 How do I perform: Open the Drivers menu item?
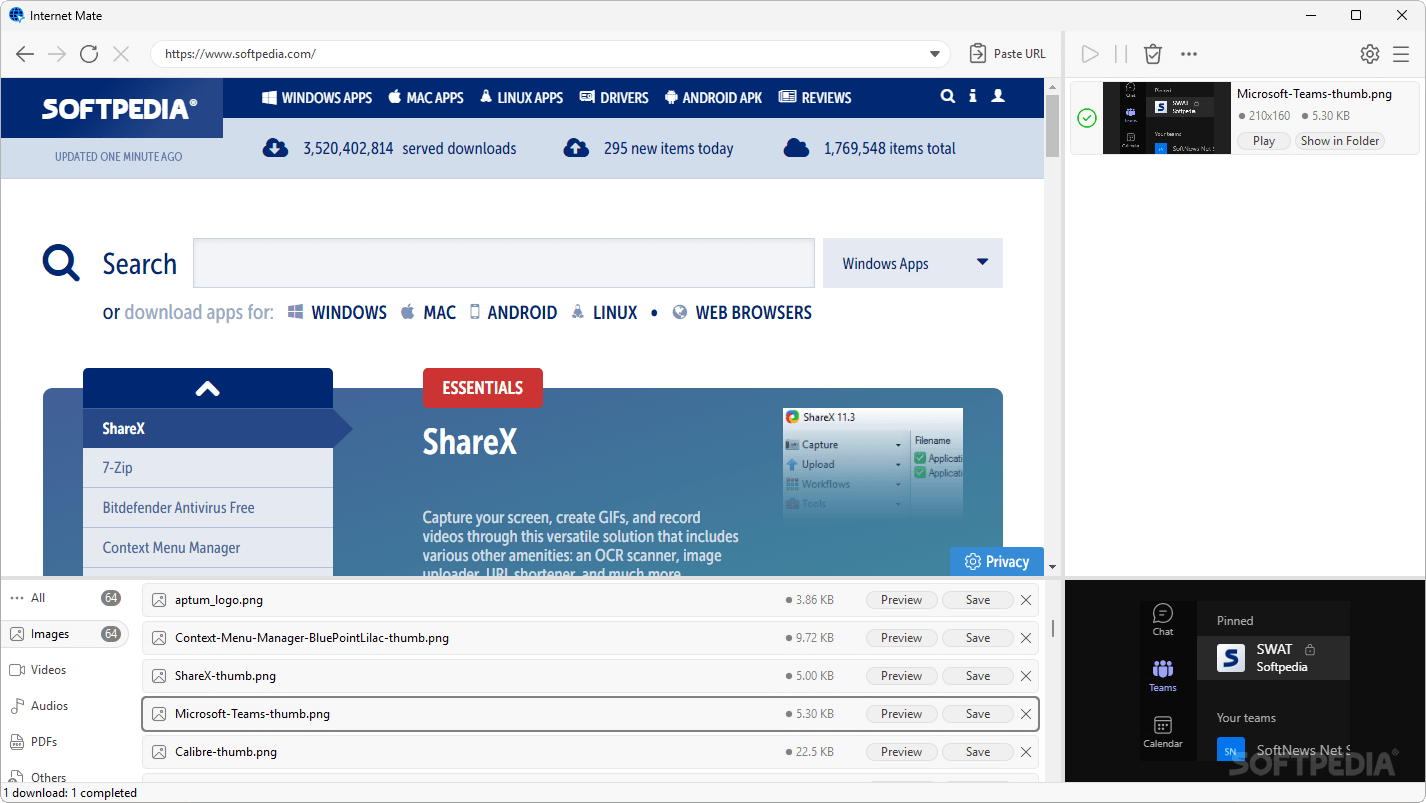(x=614, y=98)
